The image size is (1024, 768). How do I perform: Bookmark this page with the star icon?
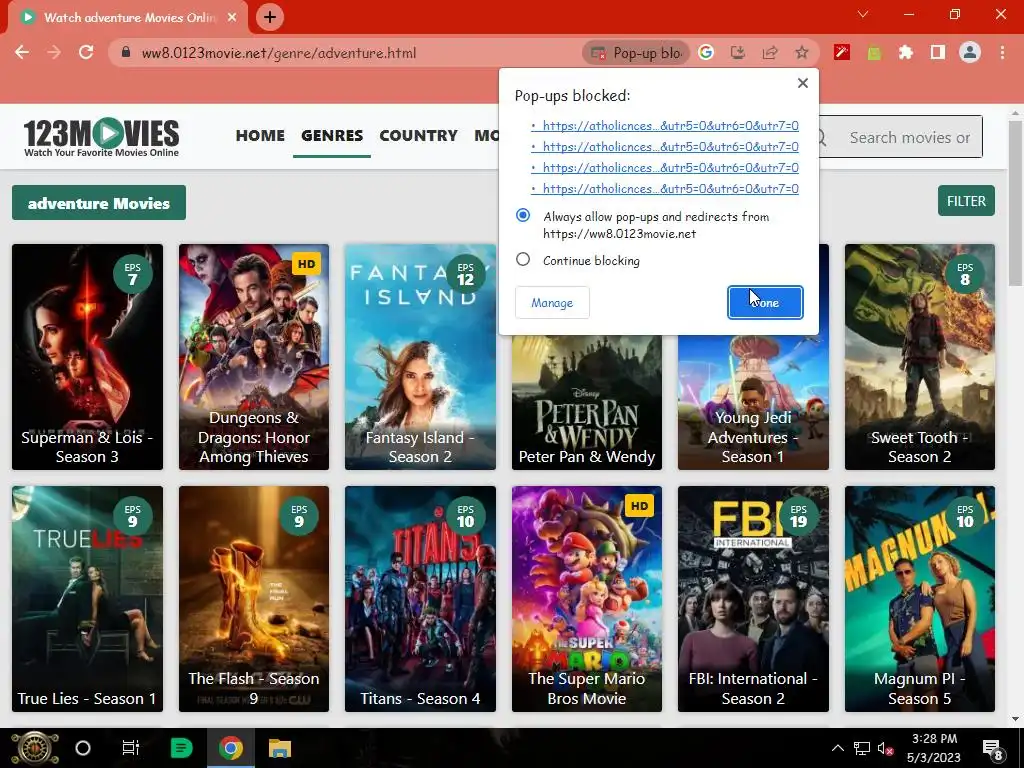(x=802, y=52)
